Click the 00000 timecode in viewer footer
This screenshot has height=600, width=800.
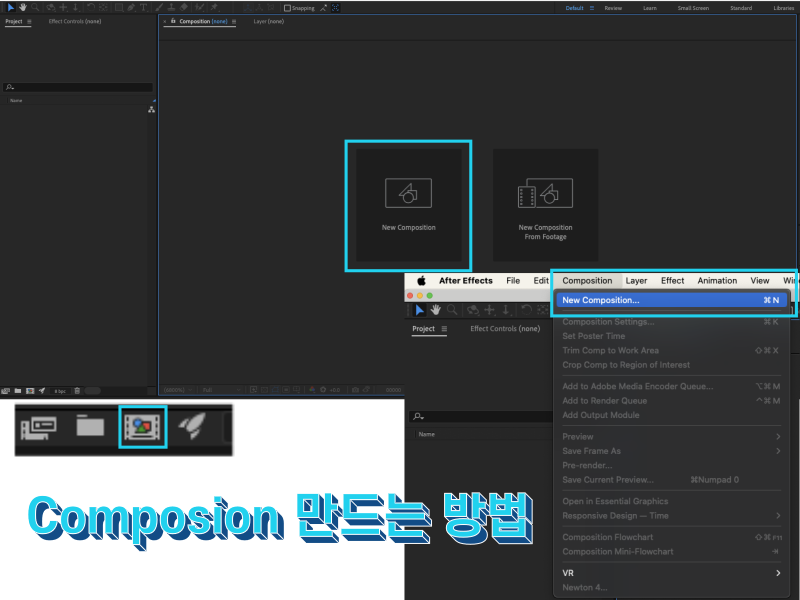click(393, 390)
